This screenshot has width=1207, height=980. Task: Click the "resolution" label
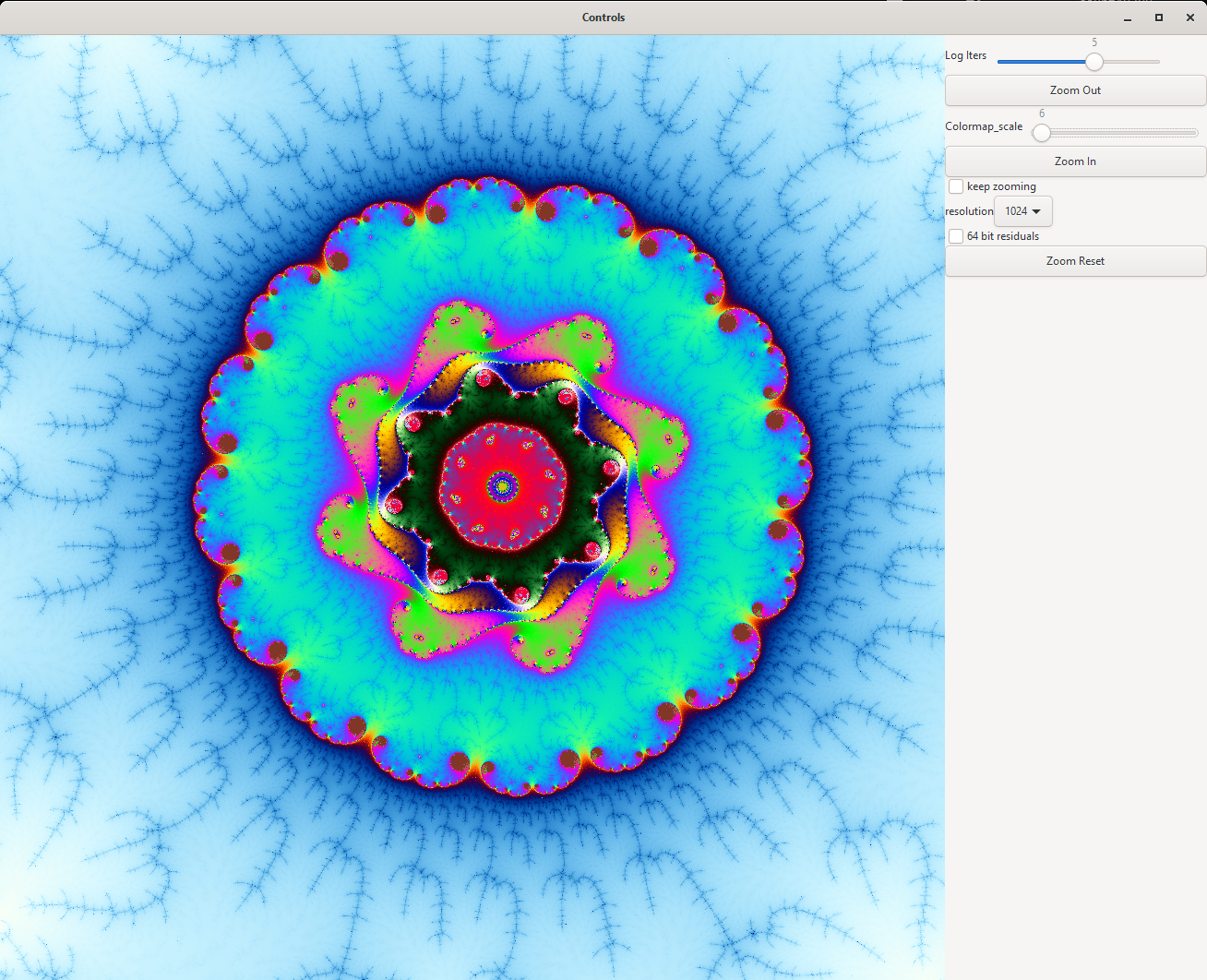click(969, 211)
